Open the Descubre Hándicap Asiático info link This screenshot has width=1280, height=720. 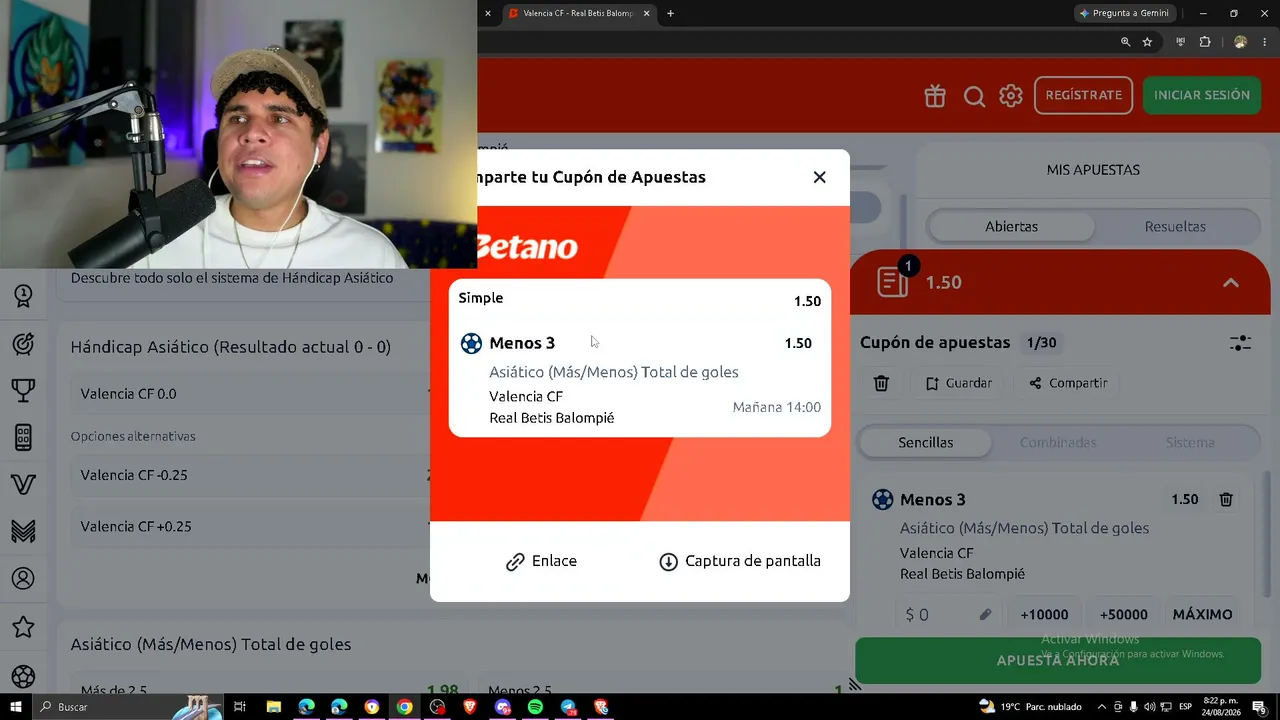[232, 278]
